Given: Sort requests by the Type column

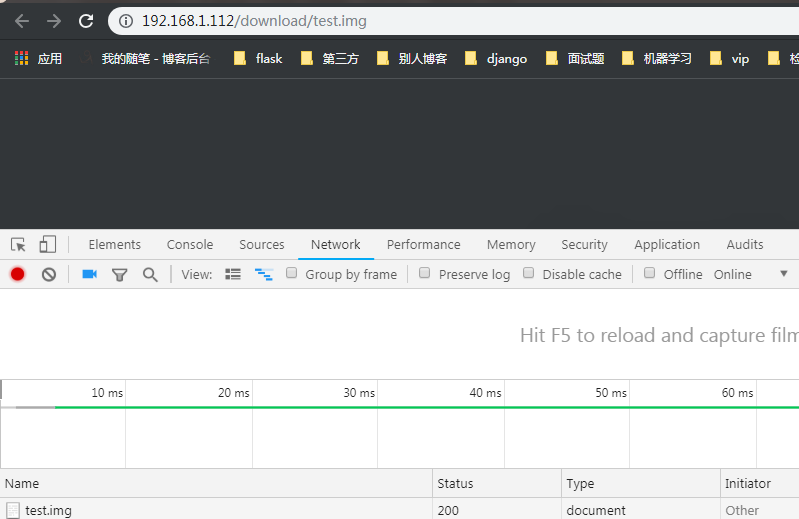Looking at the screenshot, I should click(x=641, y=483).
